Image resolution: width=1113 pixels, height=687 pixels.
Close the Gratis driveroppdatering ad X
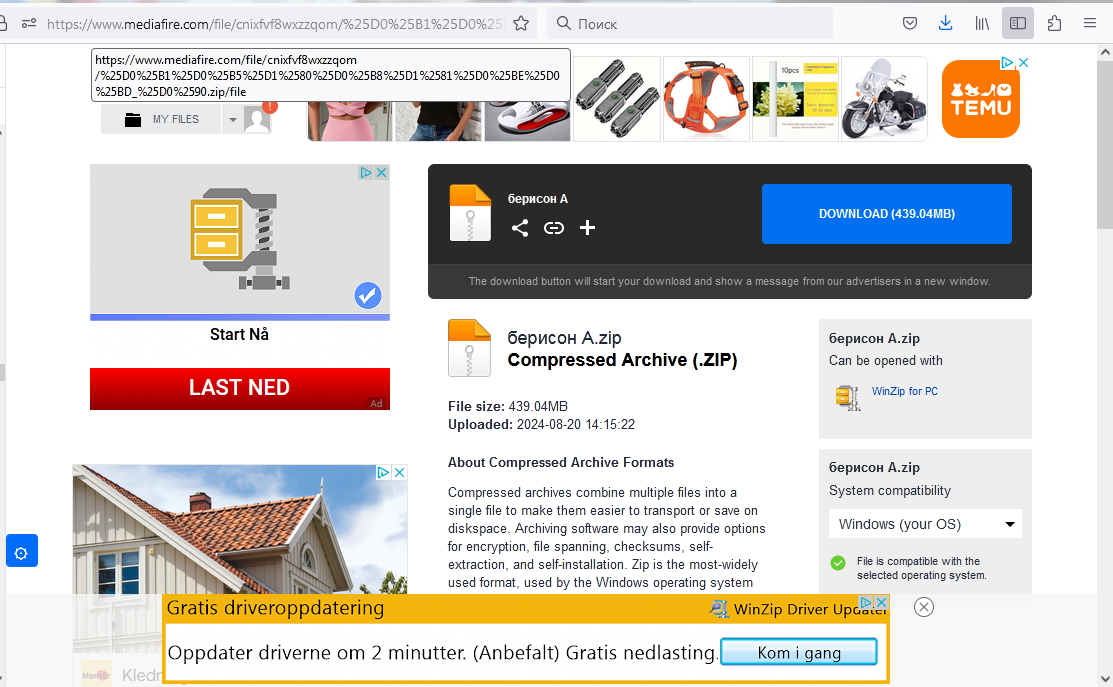[x=881, y=602]
